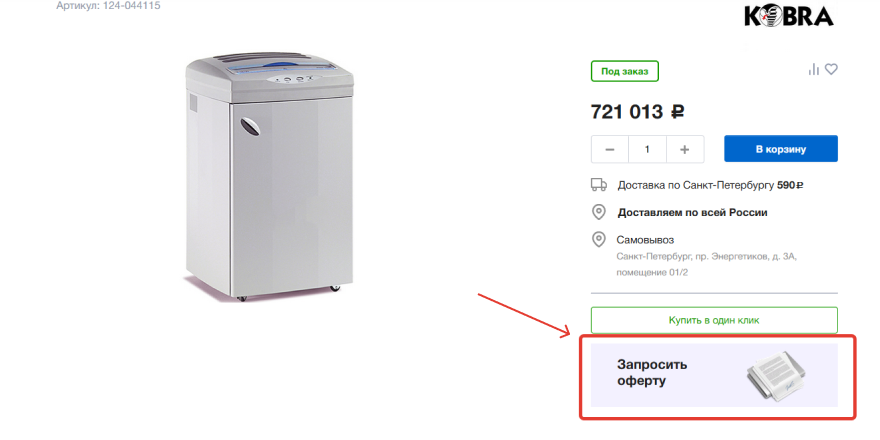Click the 721 013 ₽ price
The image size is (880, 440).
tap(638, 112)
